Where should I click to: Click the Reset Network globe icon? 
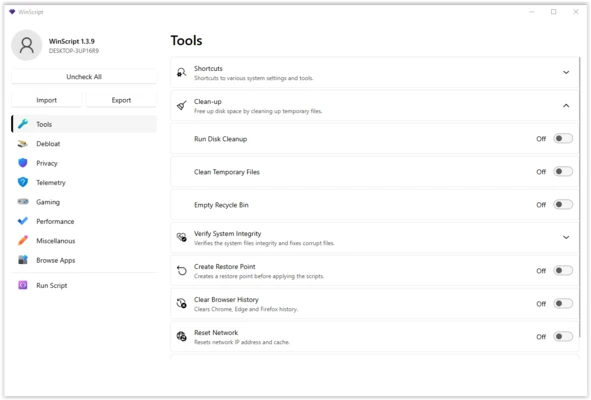[182, 336]
